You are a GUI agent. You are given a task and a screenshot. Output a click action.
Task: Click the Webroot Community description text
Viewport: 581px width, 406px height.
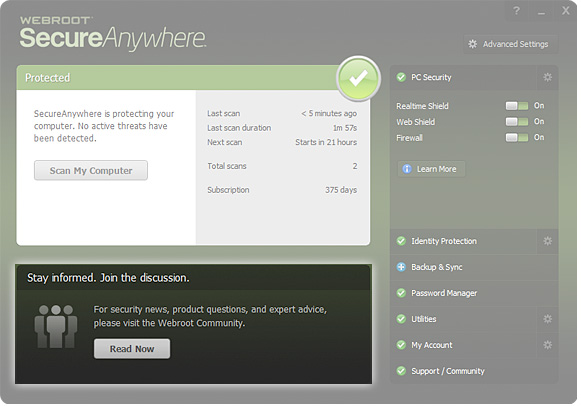(x=210, y=316)
